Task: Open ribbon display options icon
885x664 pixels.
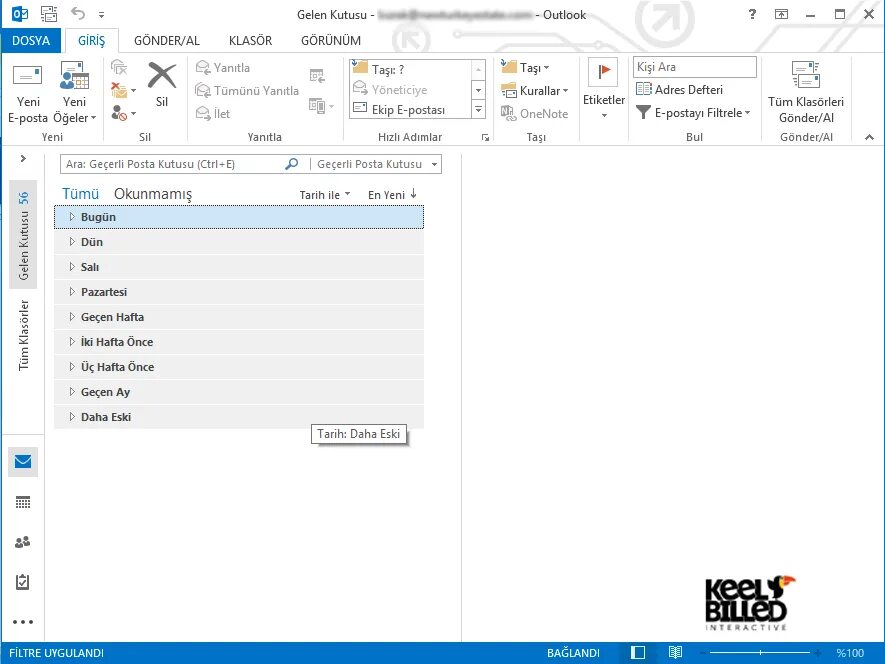Action: coord(781,14)
